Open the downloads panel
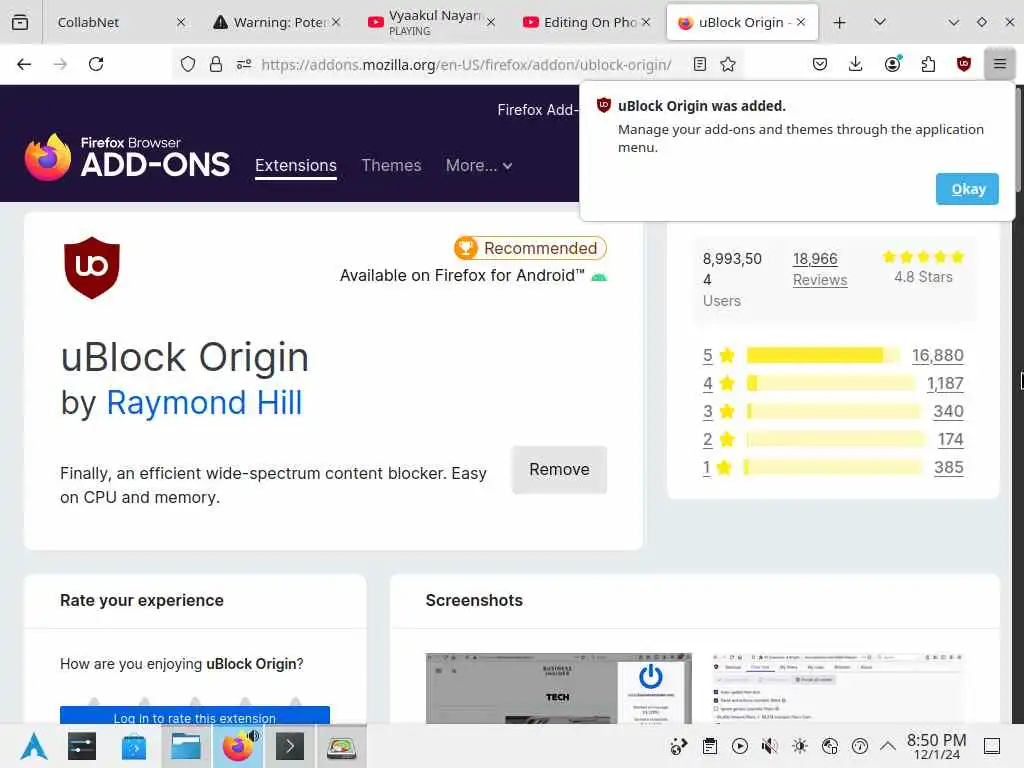 pos(855,64)
